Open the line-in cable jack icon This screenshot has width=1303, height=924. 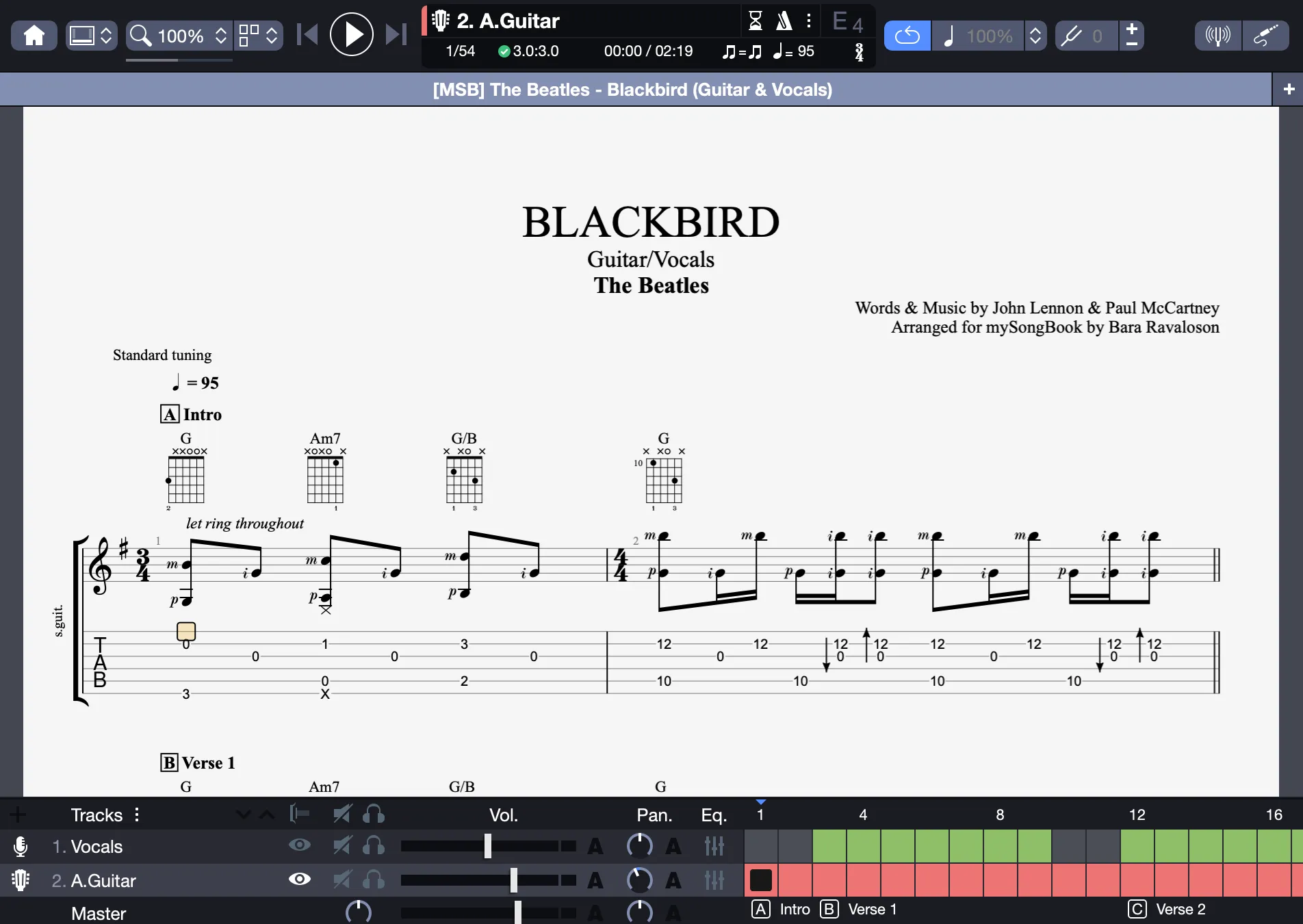point(1266,36)
